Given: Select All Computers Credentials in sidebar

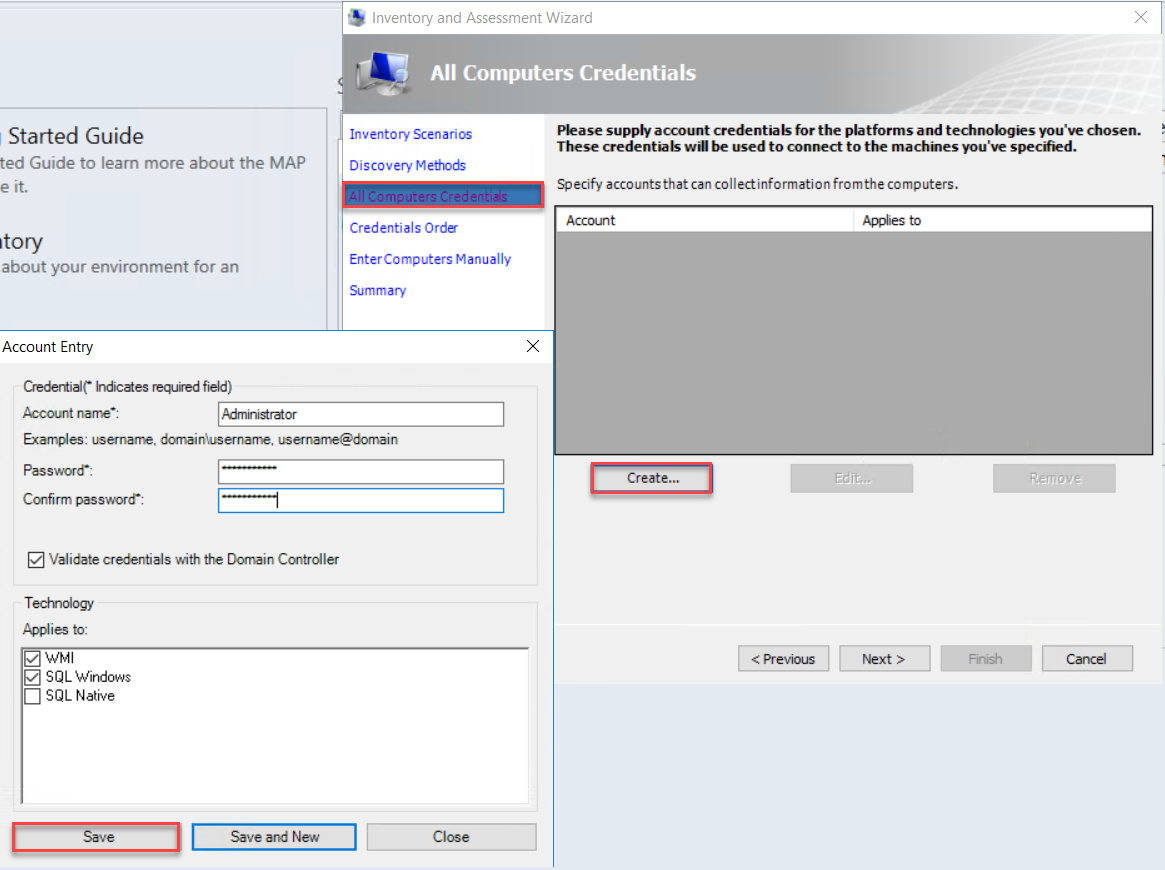Looking at the screenshot, I should tap(428, 197).
